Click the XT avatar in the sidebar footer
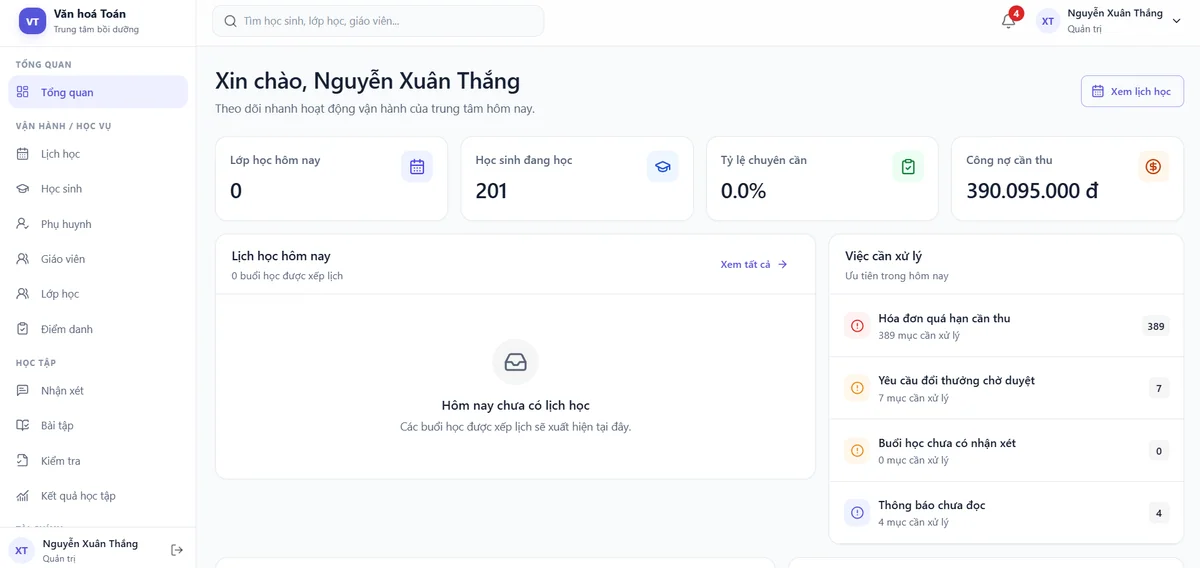Viewport: 1200px width, 568px height. coord(21,550)
